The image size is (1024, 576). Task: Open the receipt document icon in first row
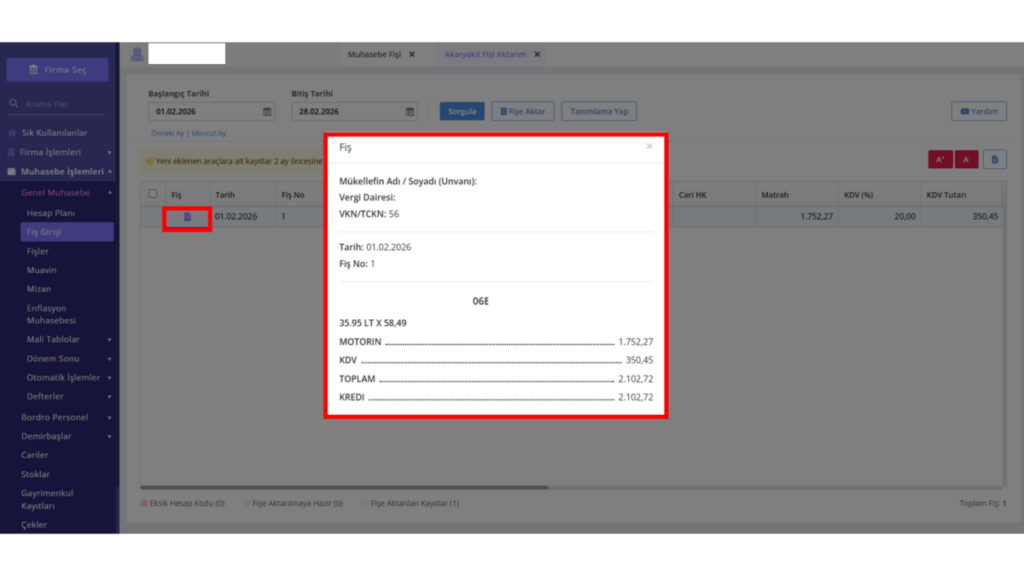[x=187, y=217]
